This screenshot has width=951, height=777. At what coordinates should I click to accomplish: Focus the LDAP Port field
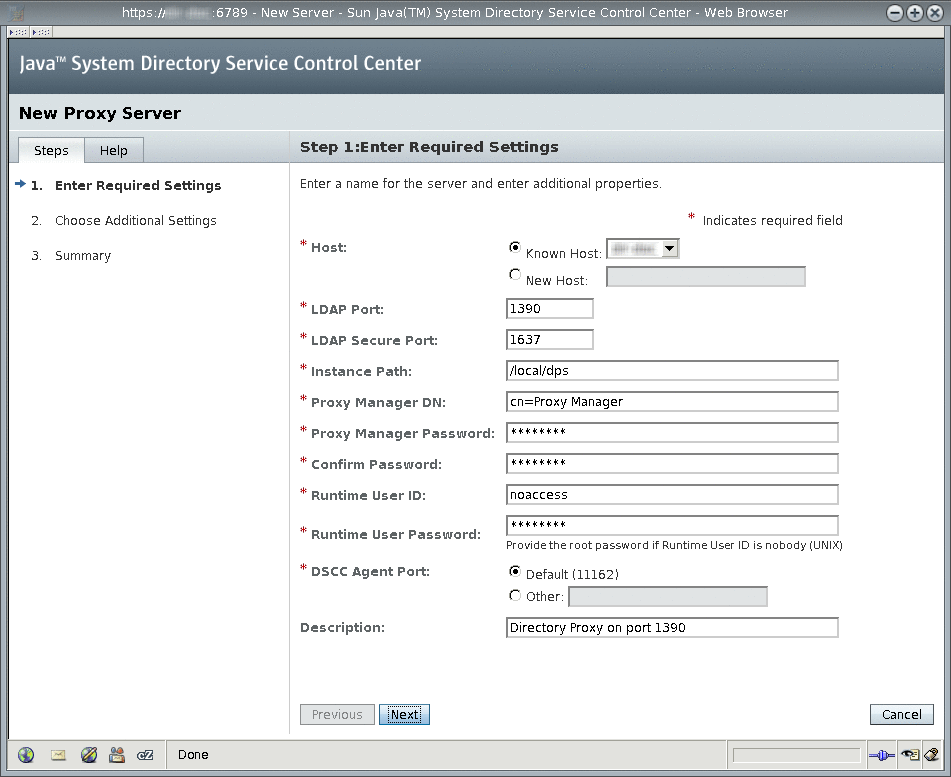[x=549, y=309]
